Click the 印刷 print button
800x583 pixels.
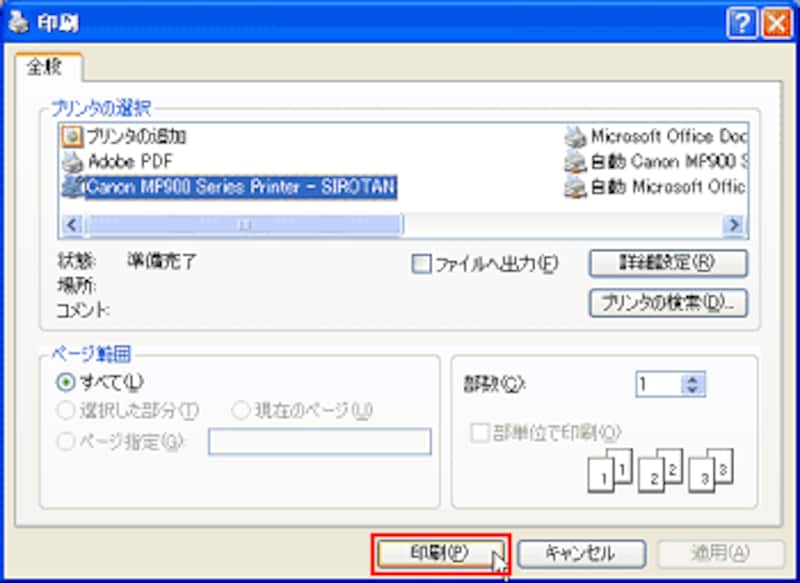[x=440, y=553]
